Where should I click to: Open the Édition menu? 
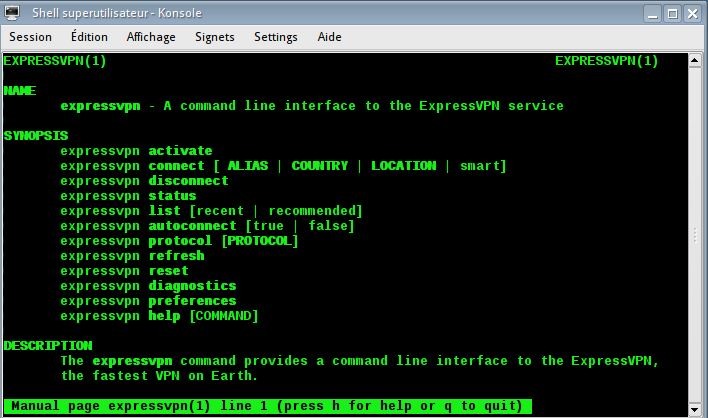click(89, 37)
